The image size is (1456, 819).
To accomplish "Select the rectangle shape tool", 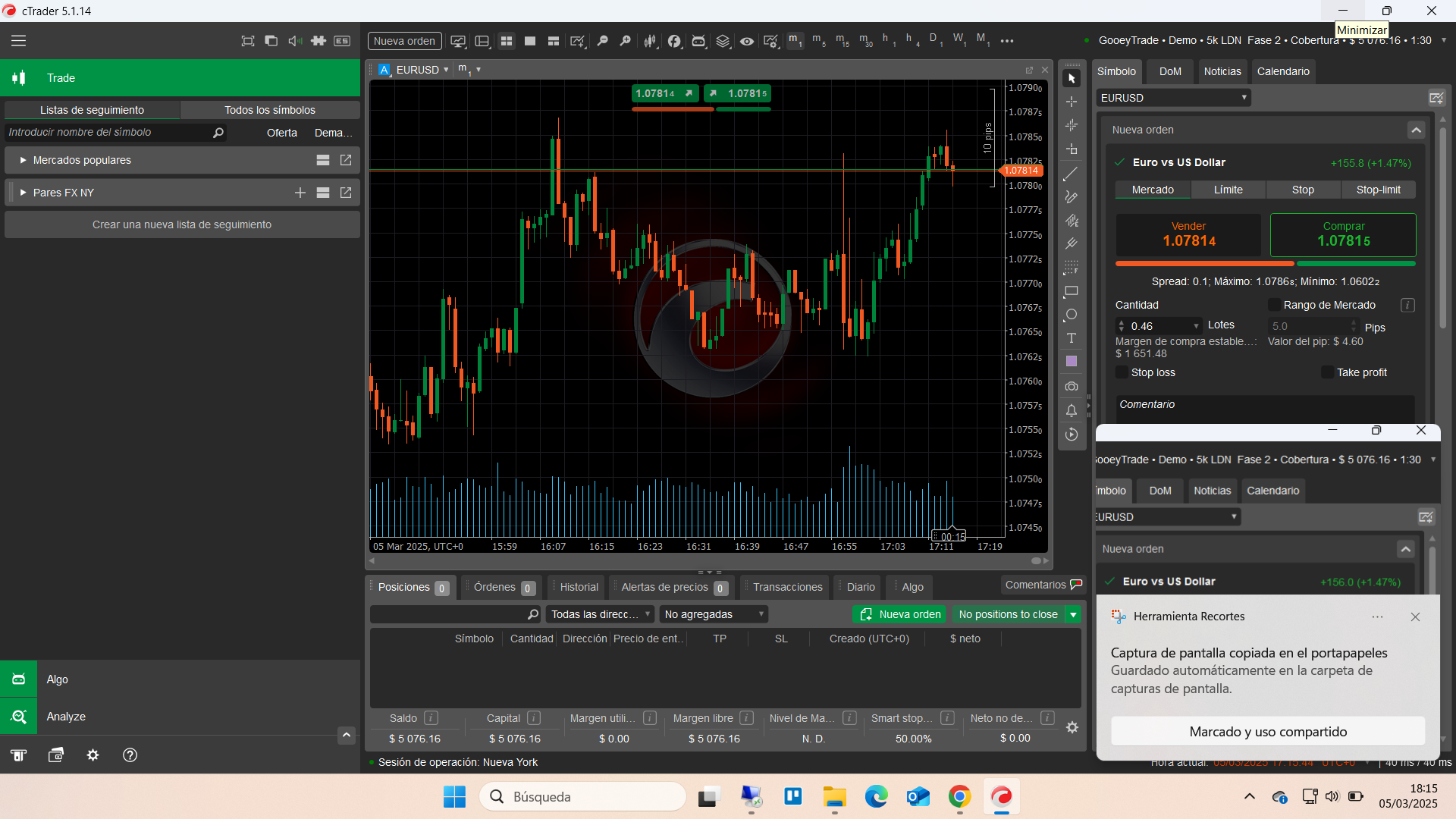I will pyautogui.click(x=1072, y=291).
